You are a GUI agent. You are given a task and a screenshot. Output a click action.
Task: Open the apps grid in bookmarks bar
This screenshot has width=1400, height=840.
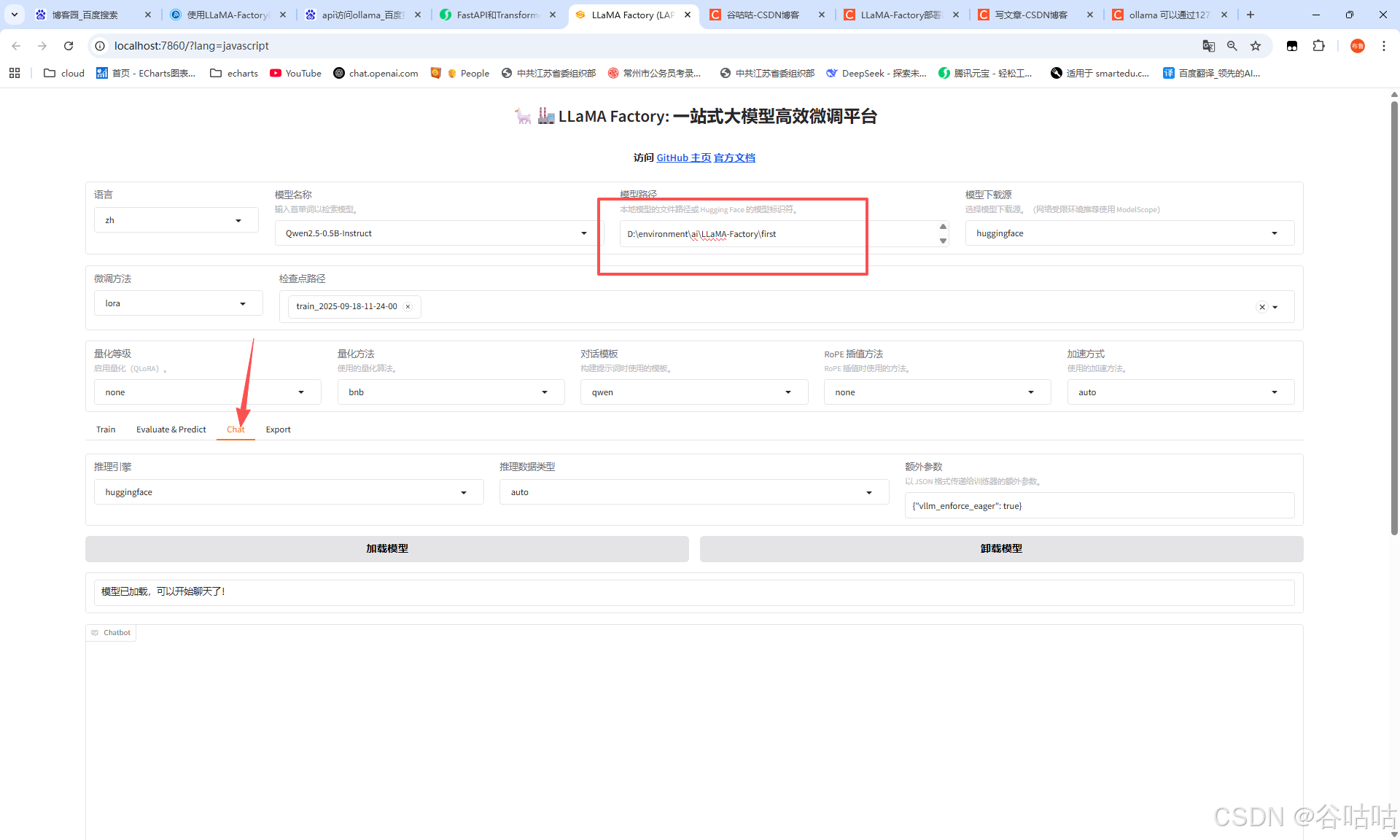tap(15, 73)
